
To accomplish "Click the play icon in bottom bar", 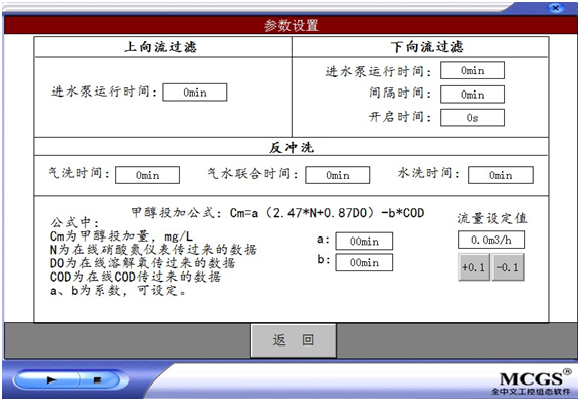I will (x=51, y=380).
